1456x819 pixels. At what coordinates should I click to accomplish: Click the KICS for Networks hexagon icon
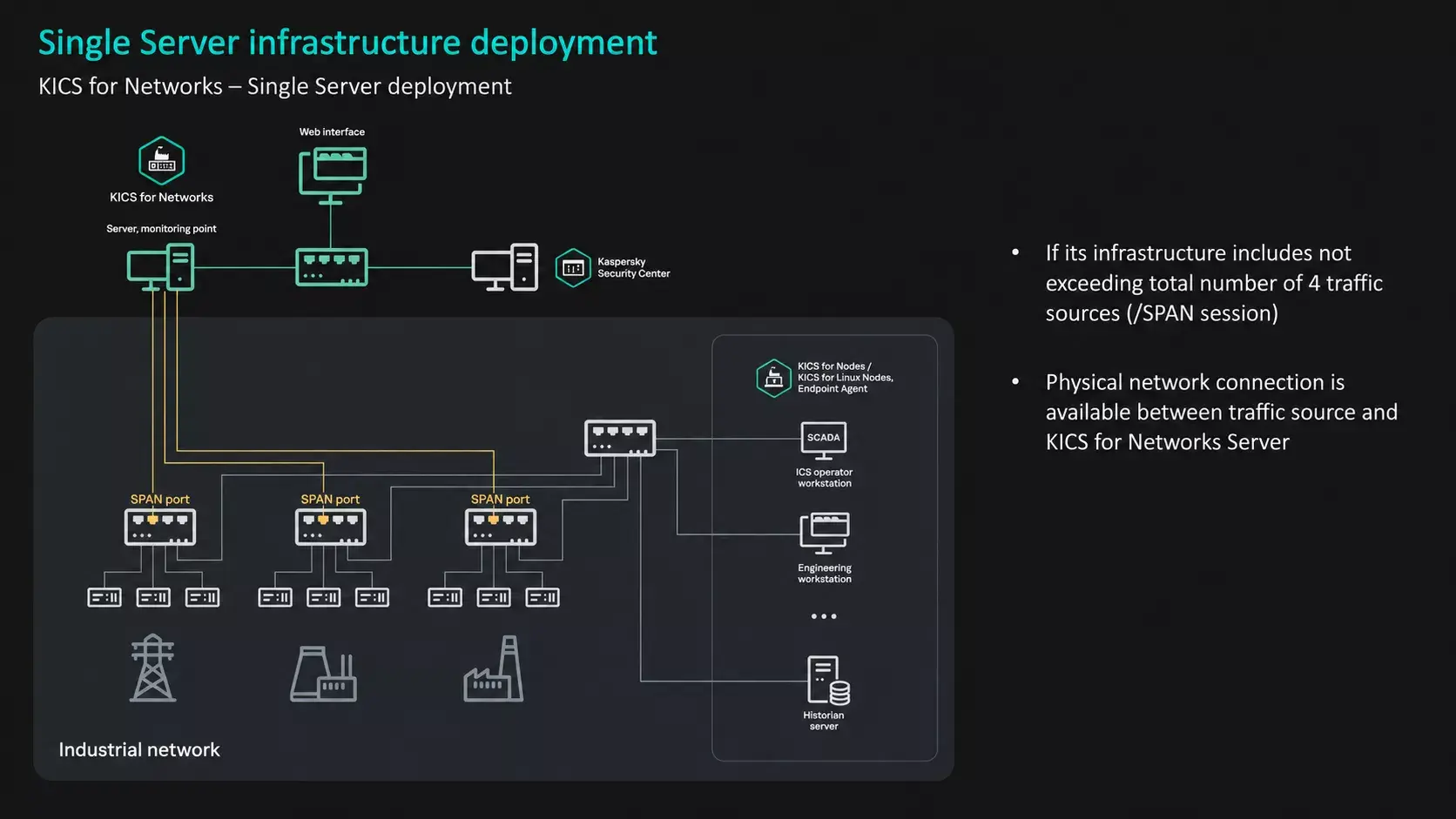click(x=161, y=161)
